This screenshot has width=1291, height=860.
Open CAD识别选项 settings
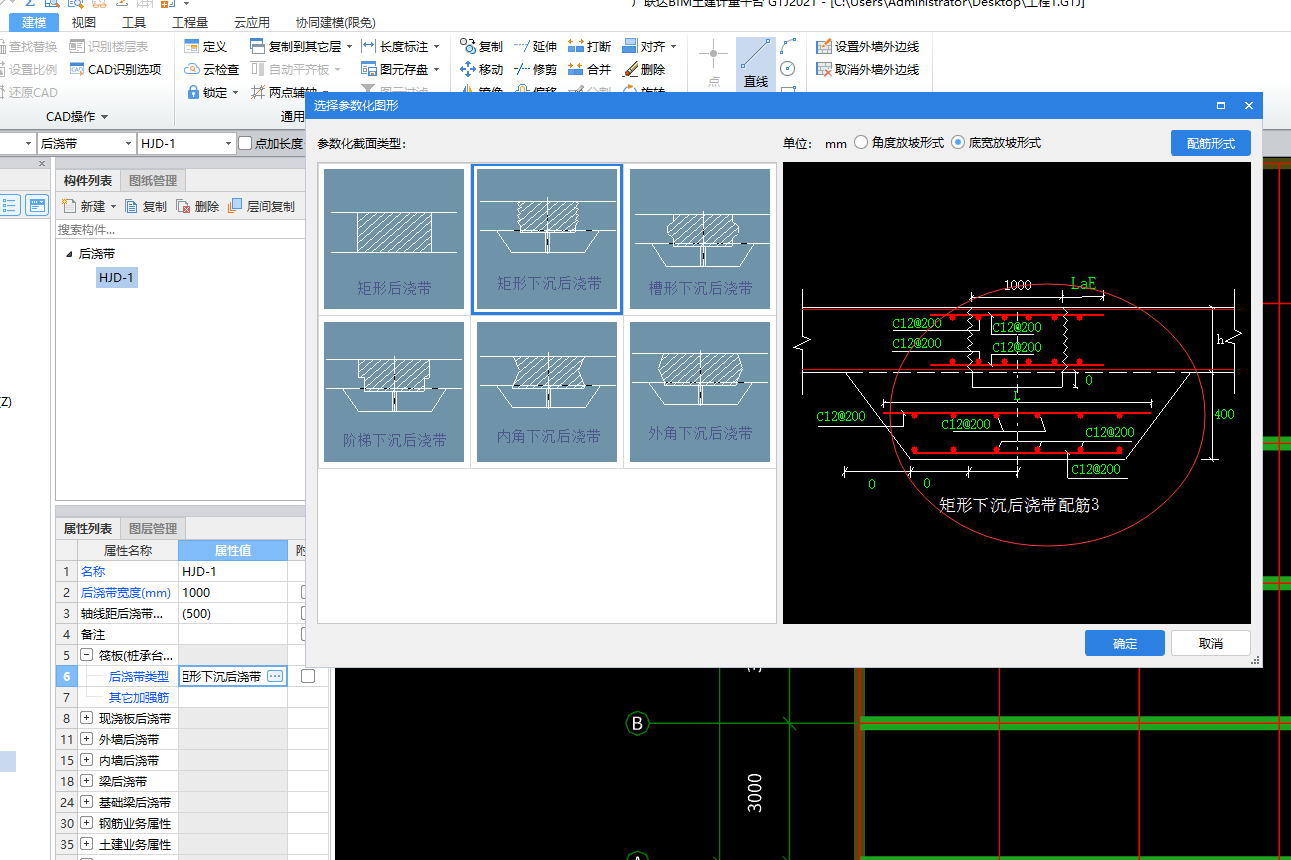pyautogui.click(x=115, y=69)
